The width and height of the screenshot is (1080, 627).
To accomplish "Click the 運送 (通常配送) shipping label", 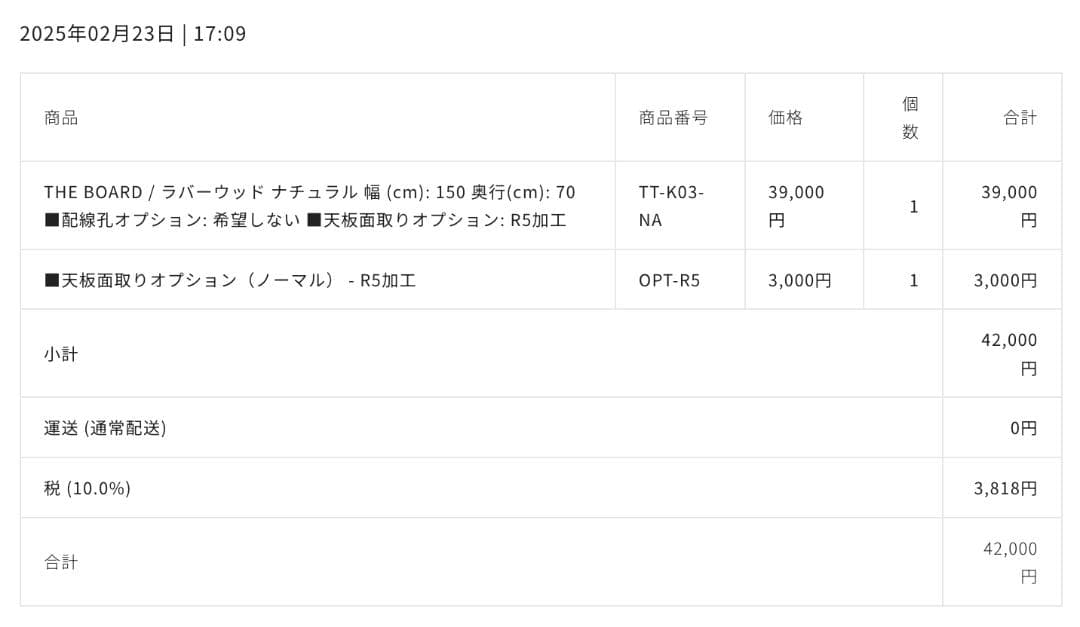I will (105, 428).
